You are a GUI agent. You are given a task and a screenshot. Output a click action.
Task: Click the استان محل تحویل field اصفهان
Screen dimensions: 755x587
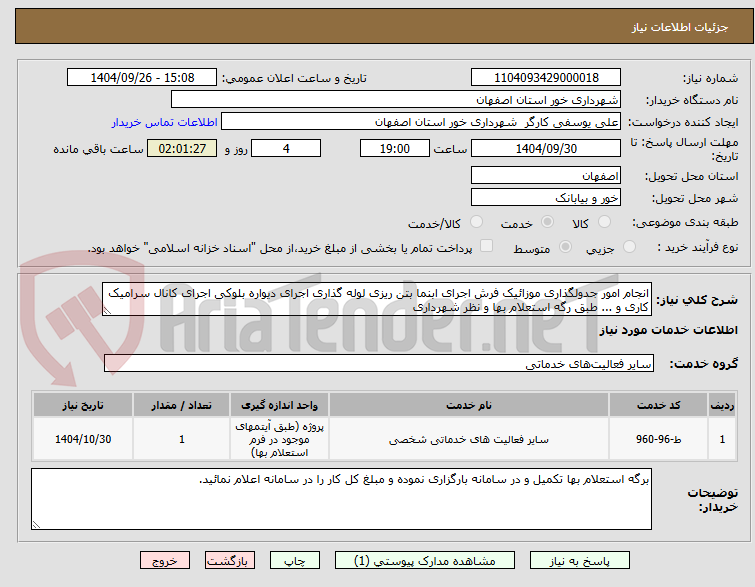point(546,175)
